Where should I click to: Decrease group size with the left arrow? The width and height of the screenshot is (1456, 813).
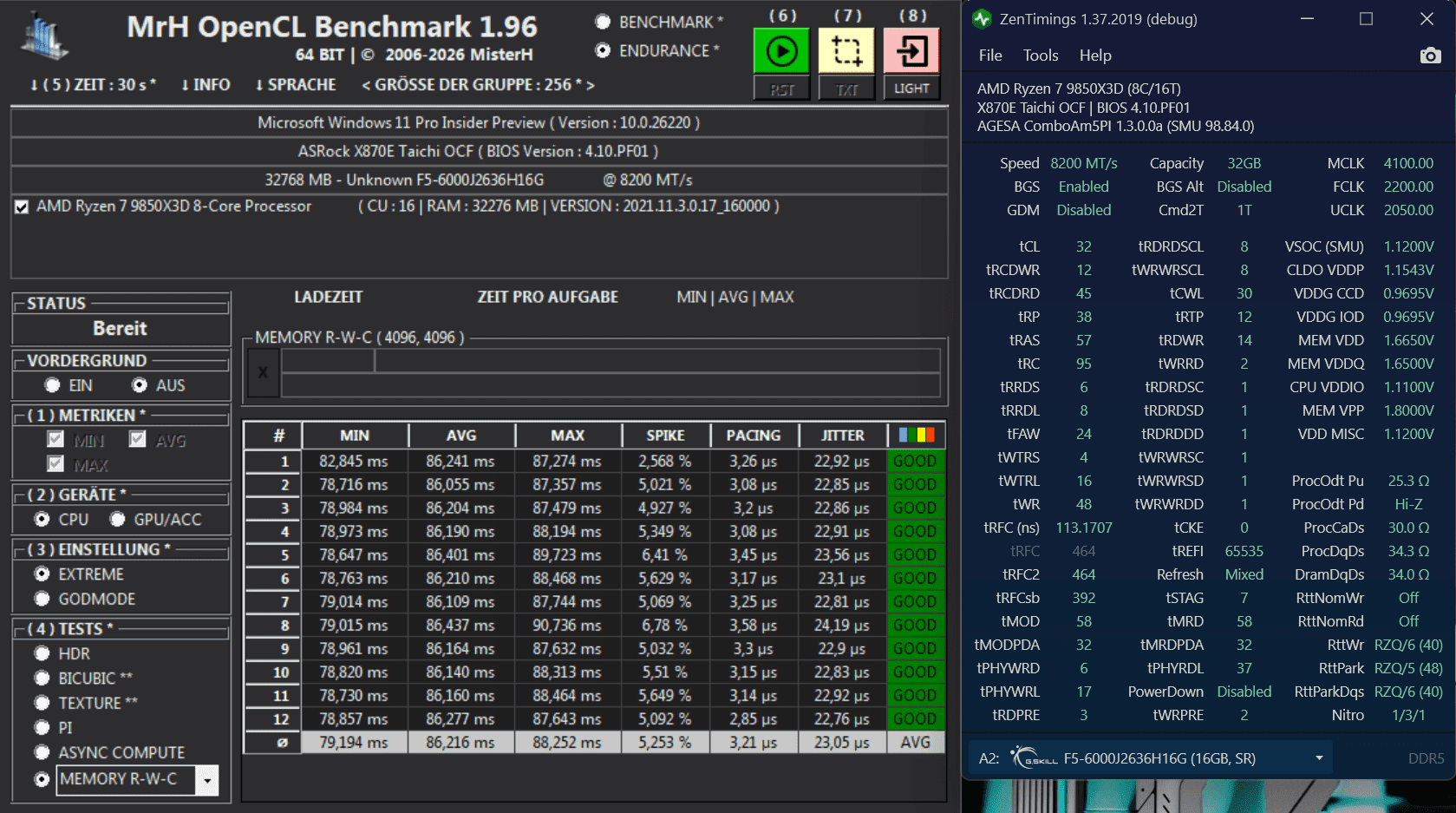click(x=366, y=85)
